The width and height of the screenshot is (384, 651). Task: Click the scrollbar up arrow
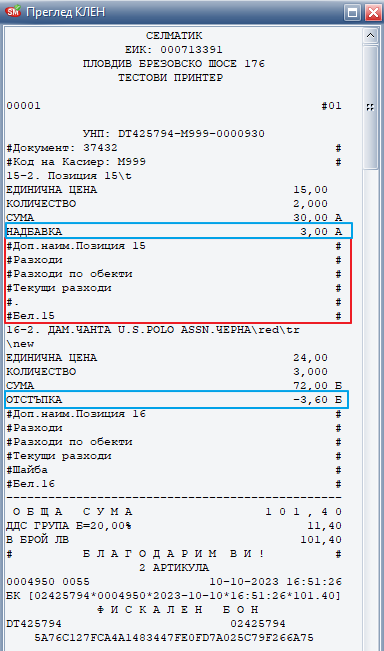(370, 36)
